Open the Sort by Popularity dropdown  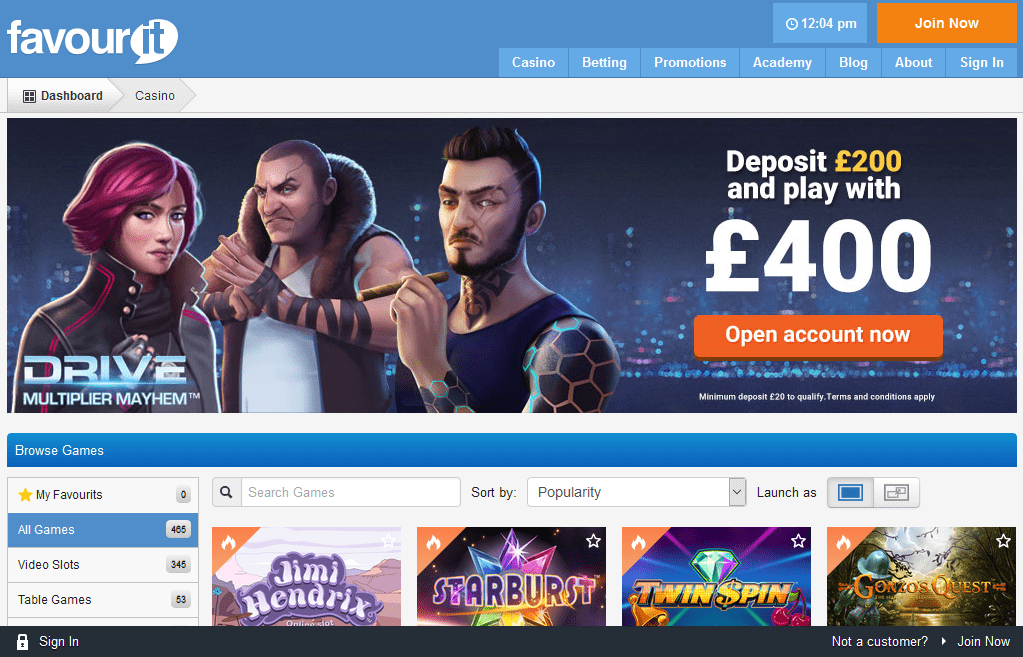[x=636, y=493]
